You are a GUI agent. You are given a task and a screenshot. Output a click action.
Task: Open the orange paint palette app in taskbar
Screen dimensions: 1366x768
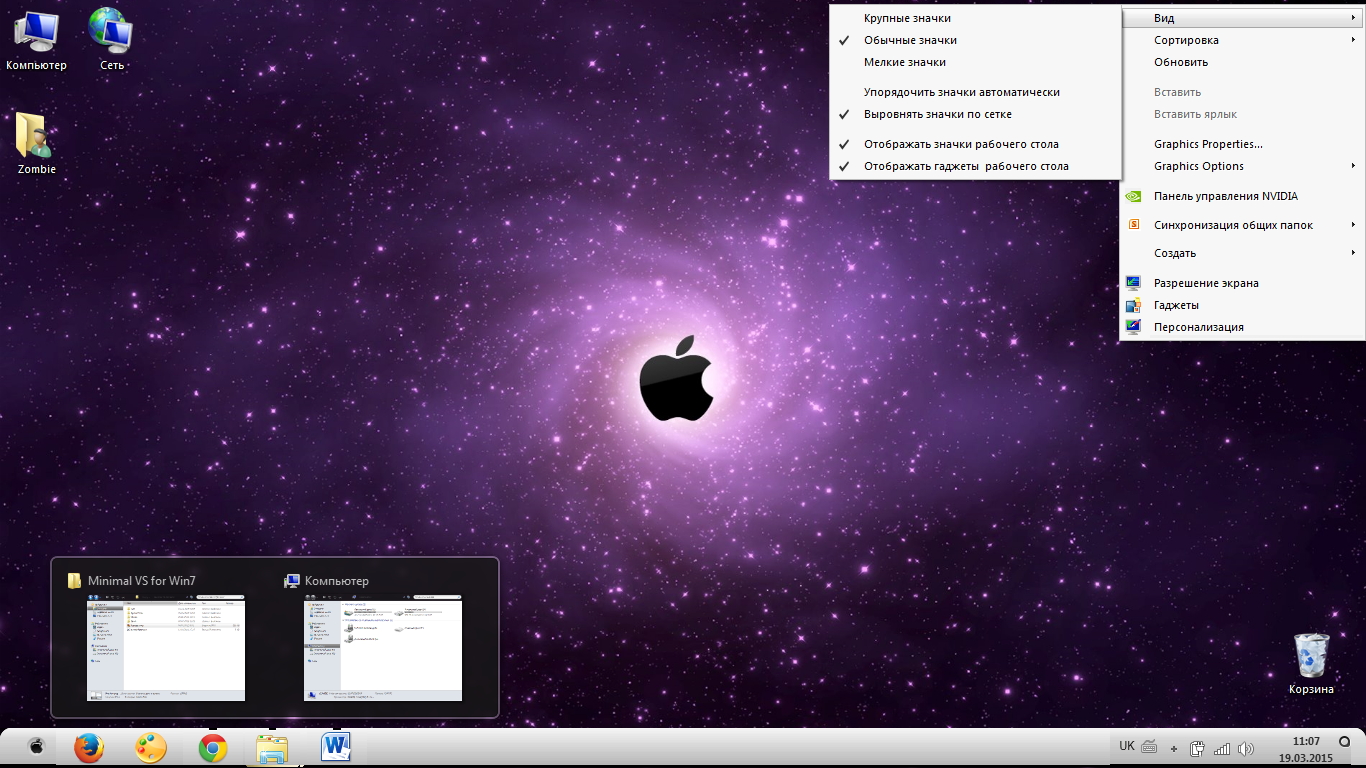[151, 748]
